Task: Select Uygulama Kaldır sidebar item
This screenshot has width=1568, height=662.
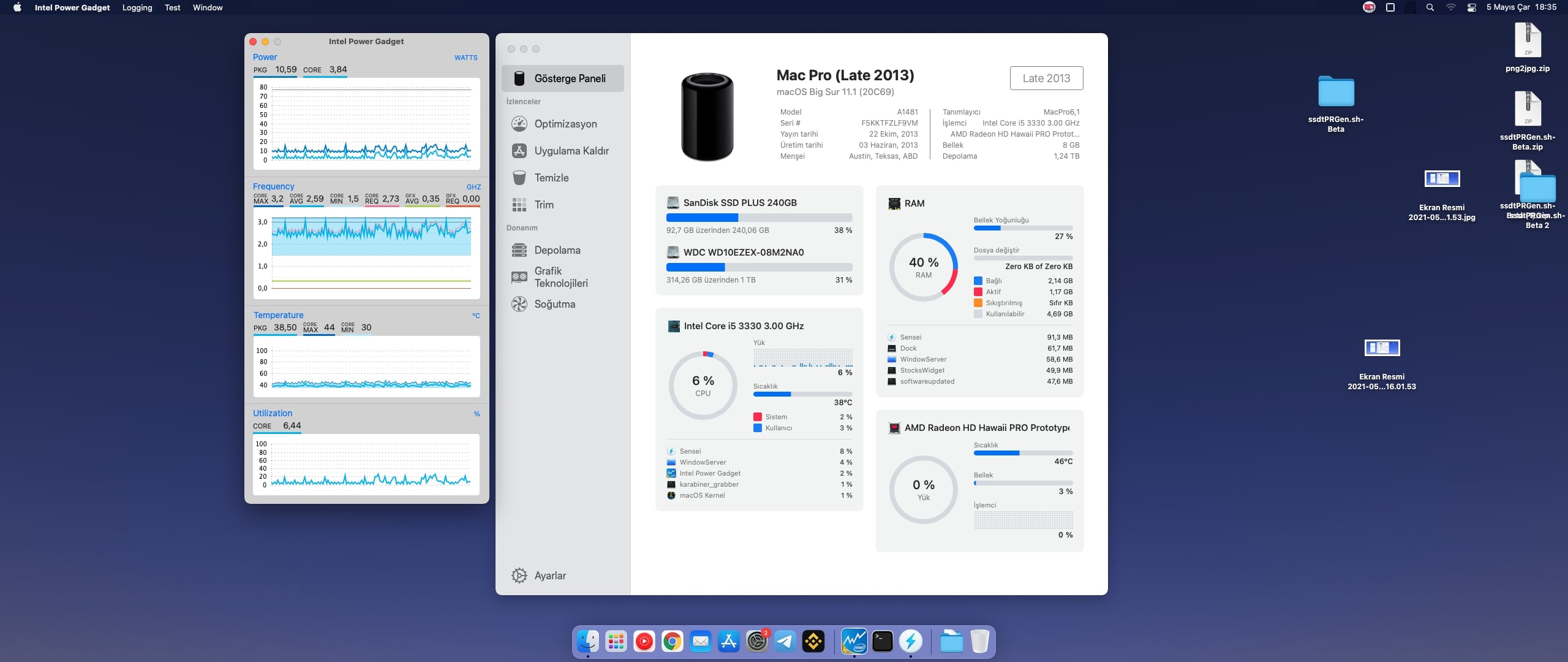Action: (571, 151)
